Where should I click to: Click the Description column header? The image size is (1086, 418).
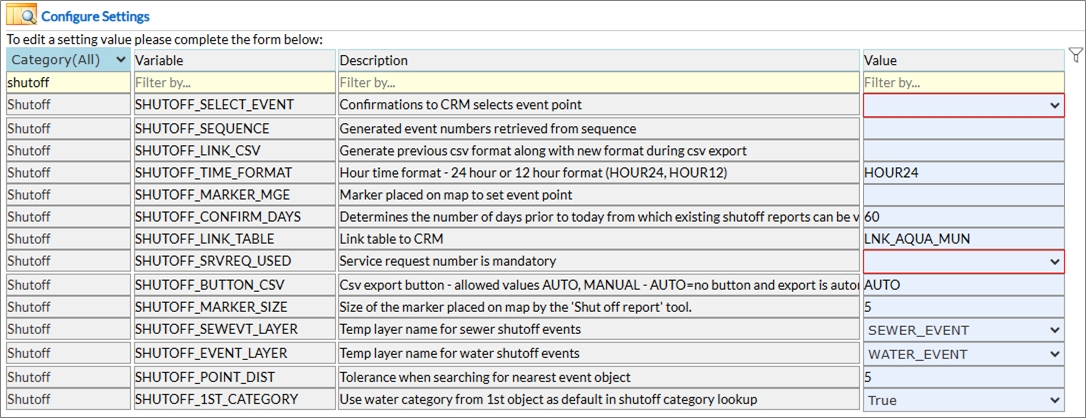[598, 61]
